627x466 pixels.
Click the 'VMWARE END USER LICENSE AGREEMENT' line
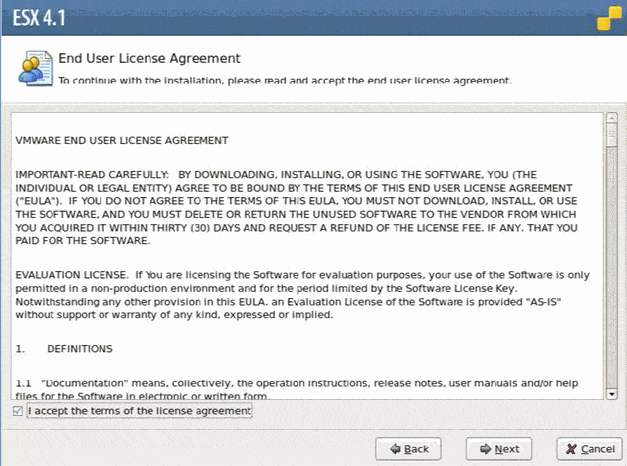click(x=122, y=140)
